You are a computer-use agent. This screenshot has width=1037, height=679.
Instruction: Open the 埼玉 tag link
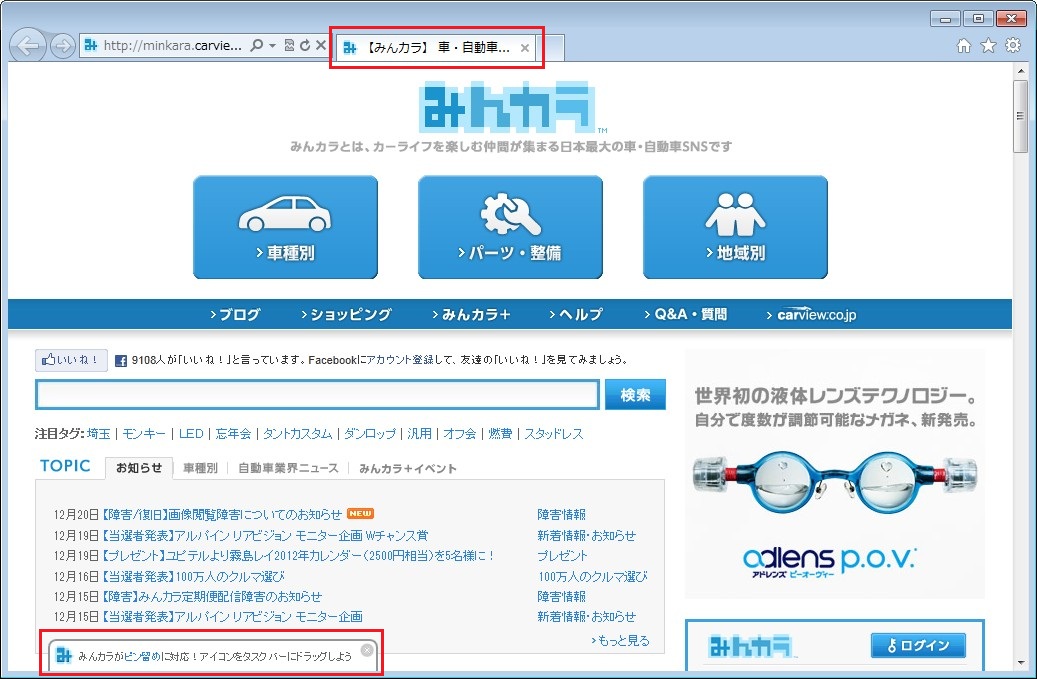pos(99,434)
